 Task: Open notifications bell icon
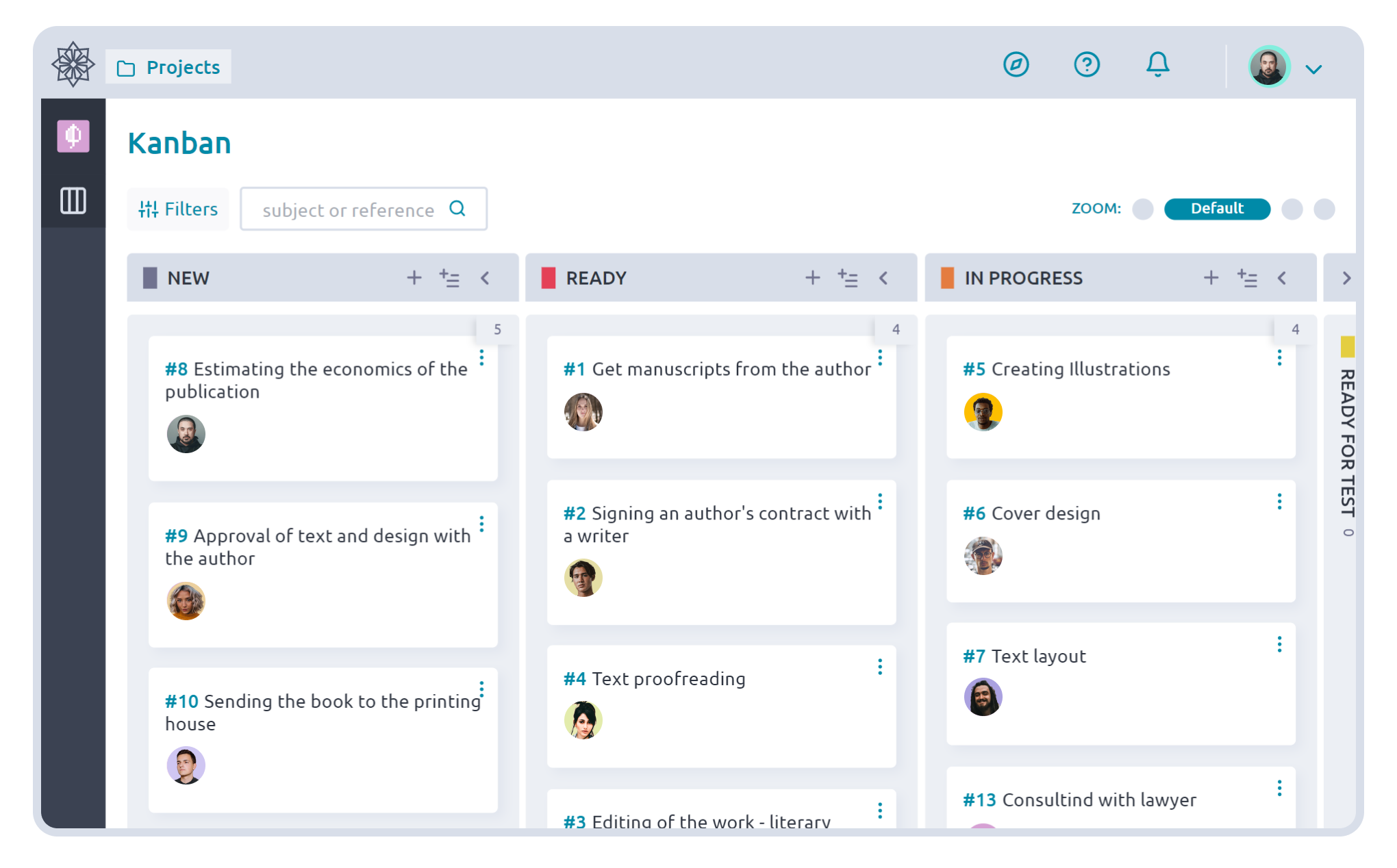1157,64
